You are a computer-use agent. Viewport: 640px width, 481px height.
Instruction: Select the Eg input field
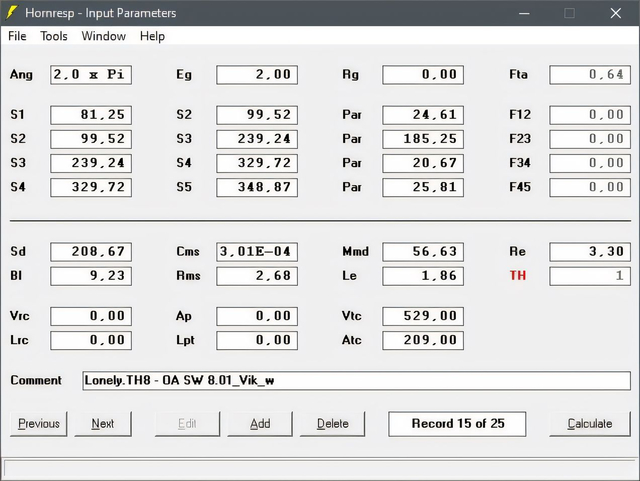257,75
